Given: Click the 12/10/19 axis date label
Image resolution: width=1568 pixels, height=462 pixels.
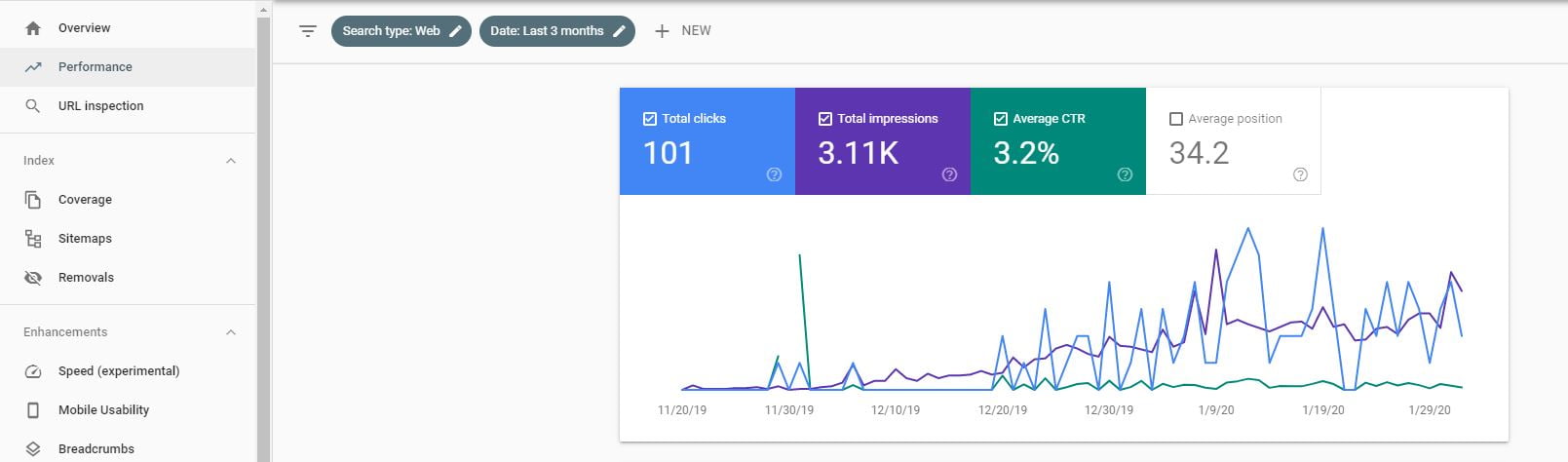Looking at the screenshot, I should click(x=896, y=410).
